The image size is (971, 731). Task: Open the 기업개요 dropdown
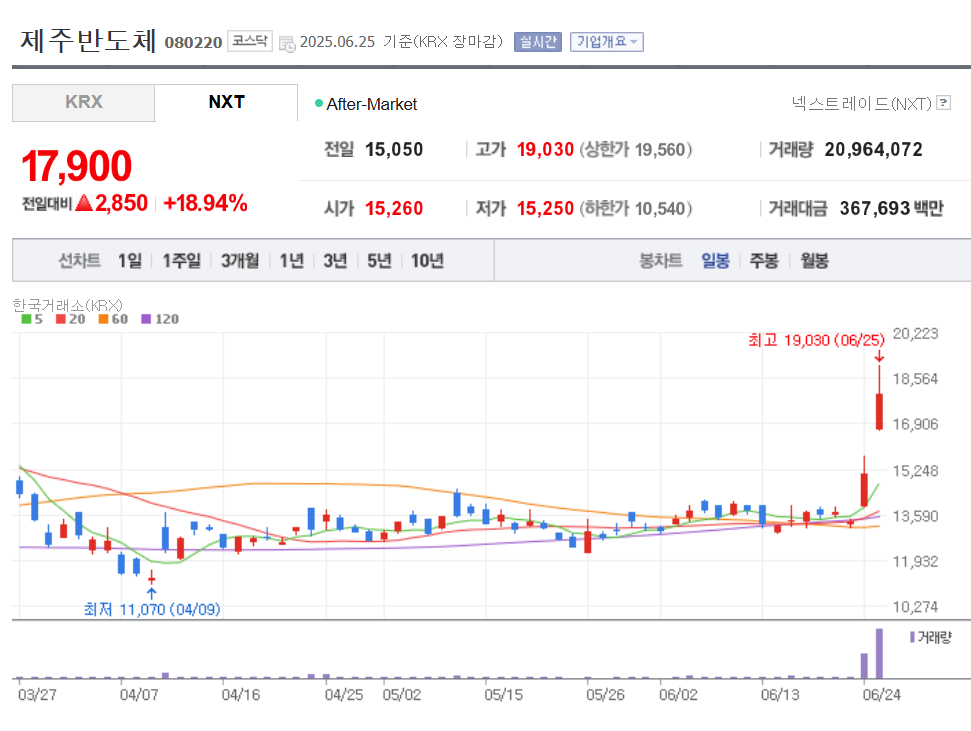point(606,42)
